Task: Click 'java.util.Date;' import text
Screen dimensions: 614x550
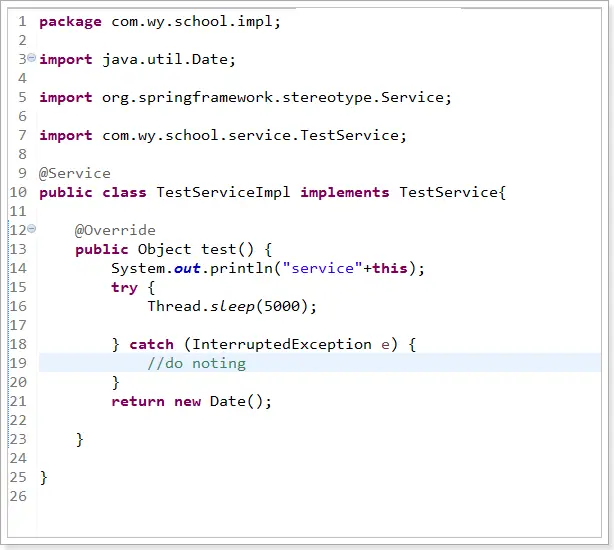Action: pyautogui.click(x=169, y=60)
